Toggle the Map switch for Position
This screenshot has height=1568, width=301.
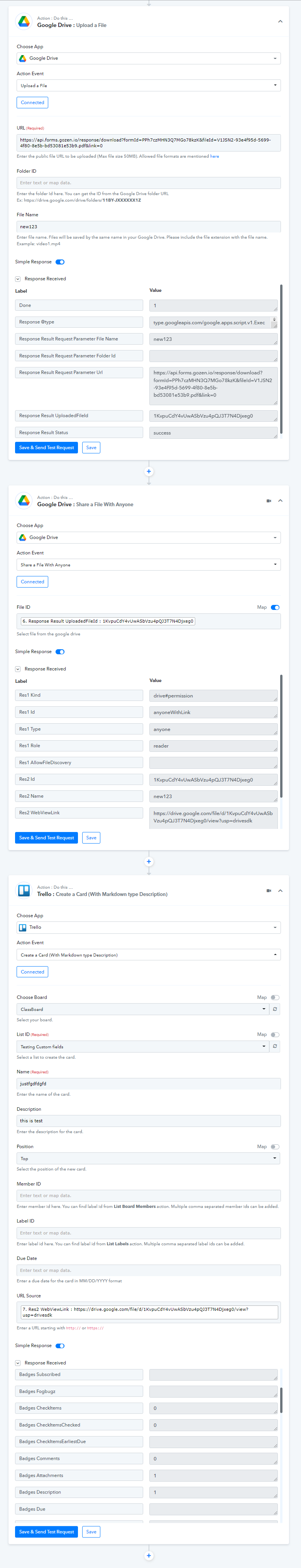click(x=276, y=1147)
